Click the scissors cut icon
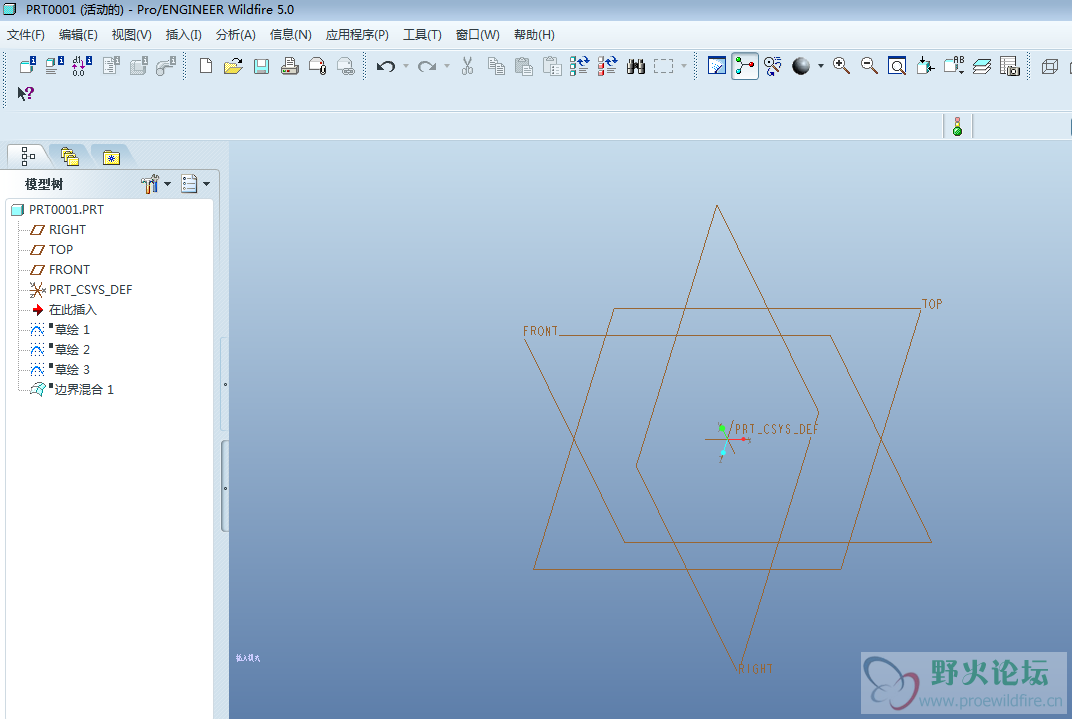The image size is (1072, 719). pos(468,66)
